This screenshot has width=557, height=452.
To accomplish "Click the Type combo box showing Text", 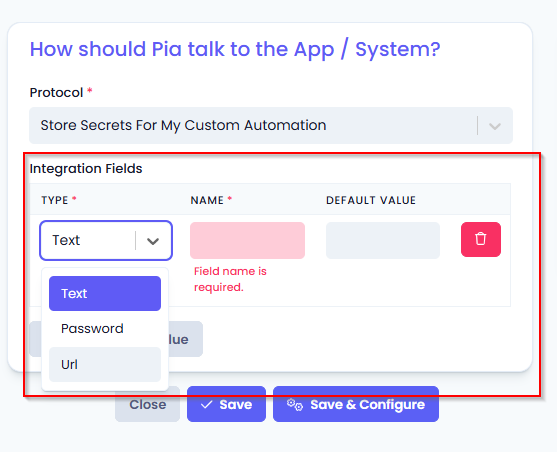I will [106, 241].
